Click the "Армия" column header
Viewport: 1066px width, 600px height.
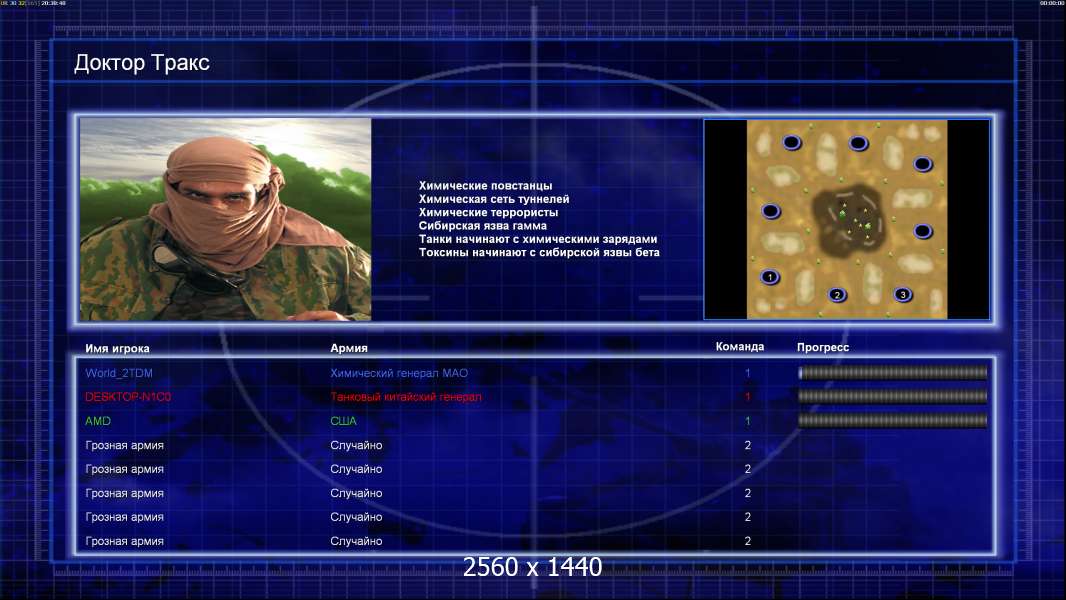pyautogui.click(x=349, y=348)
